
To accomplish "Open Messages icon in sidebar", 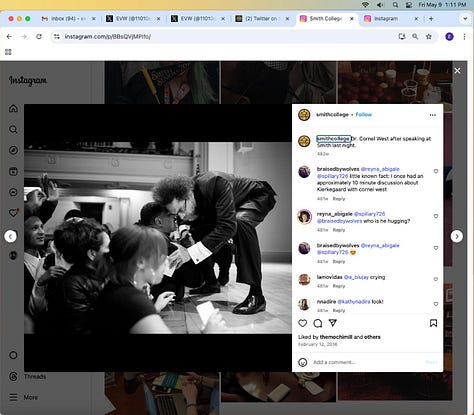I will coord(13,192).
